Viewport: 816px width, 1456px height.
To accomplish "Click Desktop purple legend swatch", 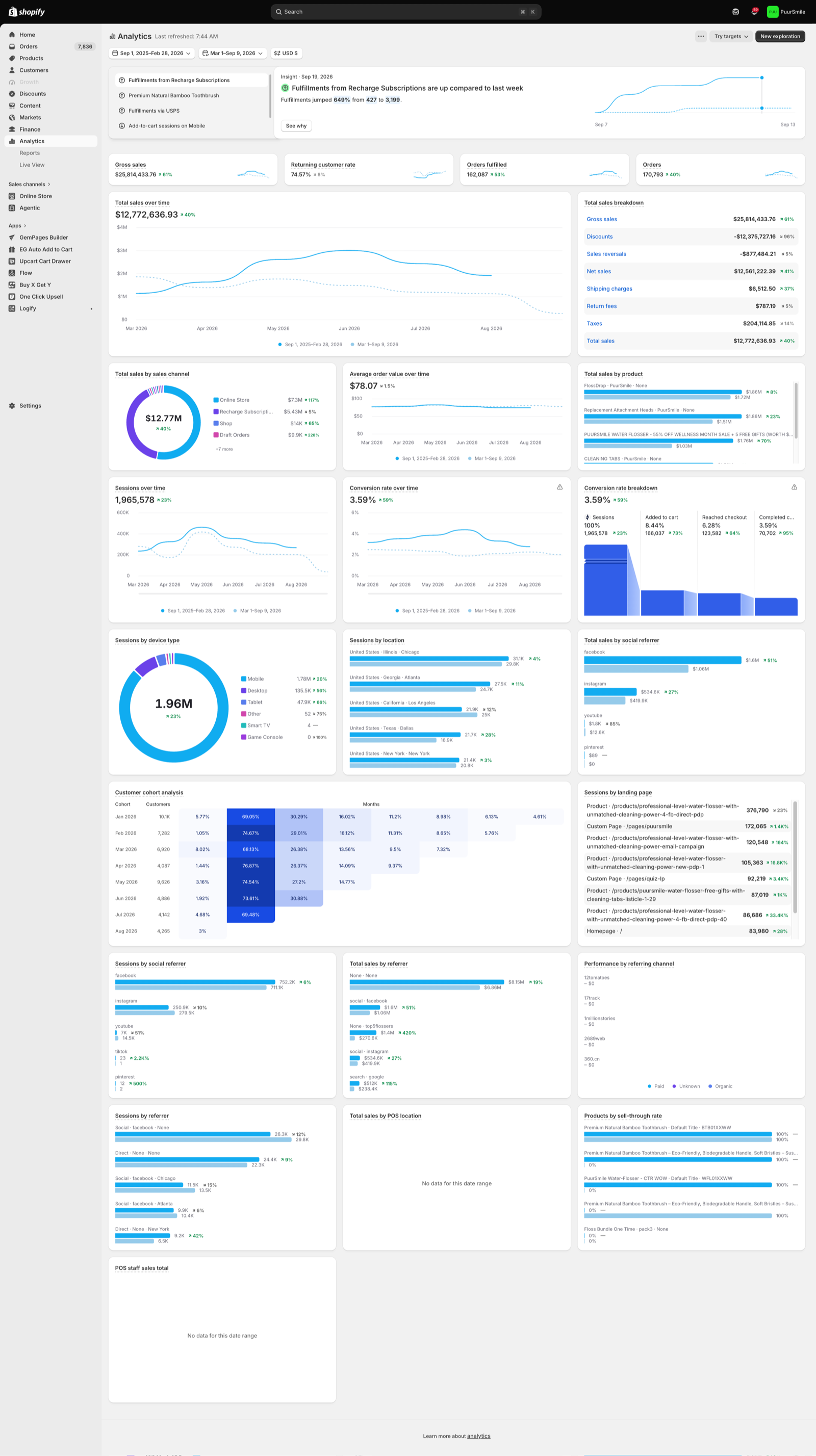I will 244,690.
